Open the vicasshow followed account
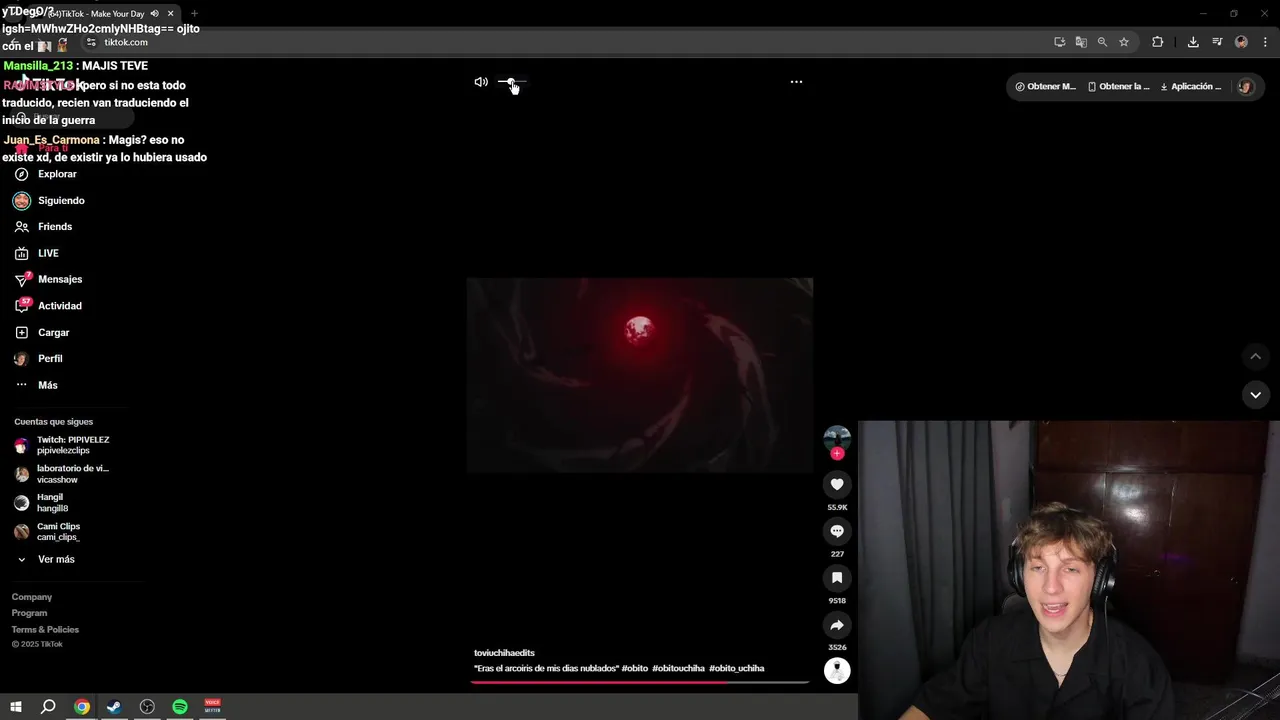This screenshot has width=1280, height=720. click(62, 474)
